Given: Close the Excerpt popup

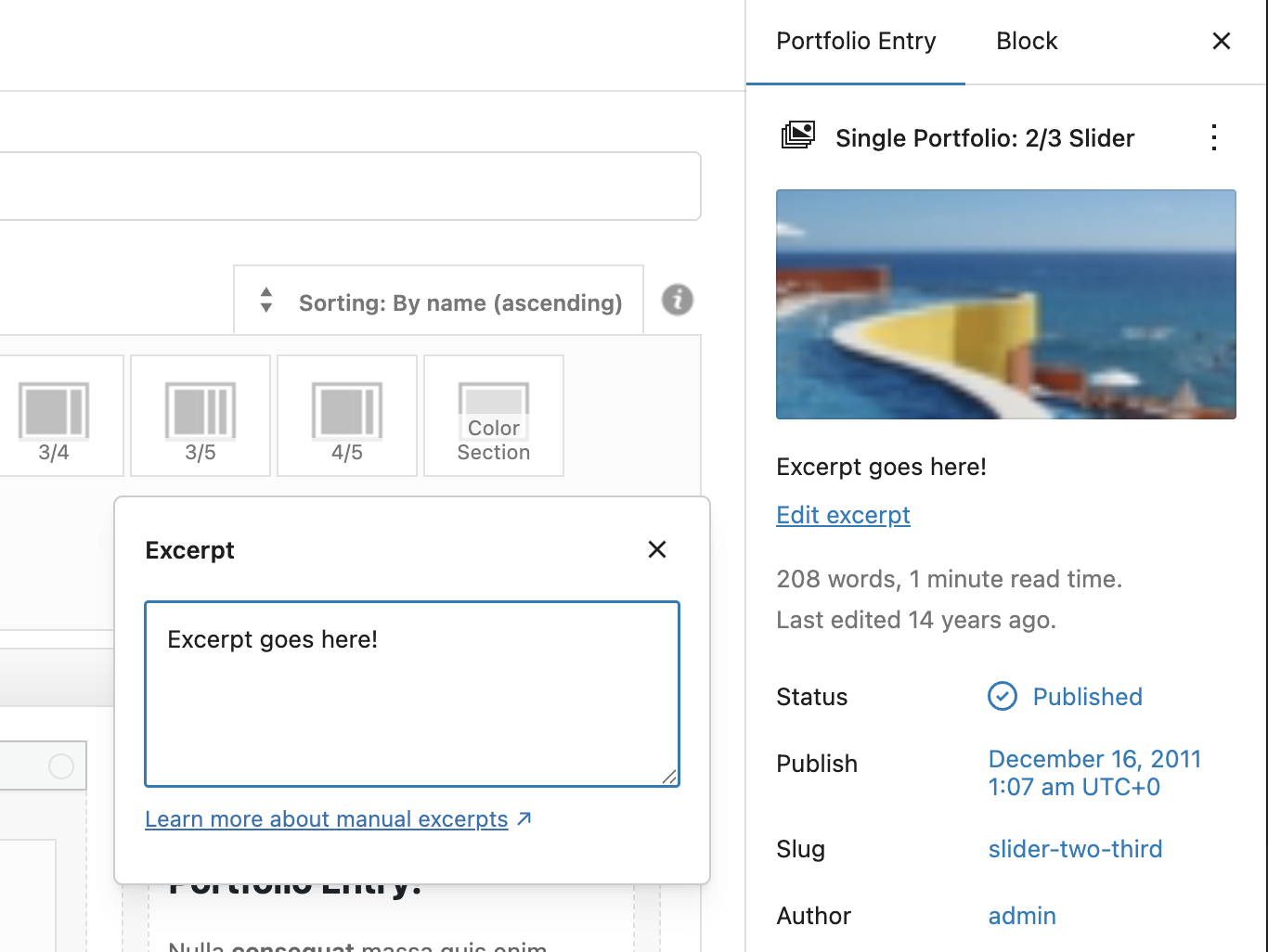Looking at the screenshot, I should coord(657,549).
